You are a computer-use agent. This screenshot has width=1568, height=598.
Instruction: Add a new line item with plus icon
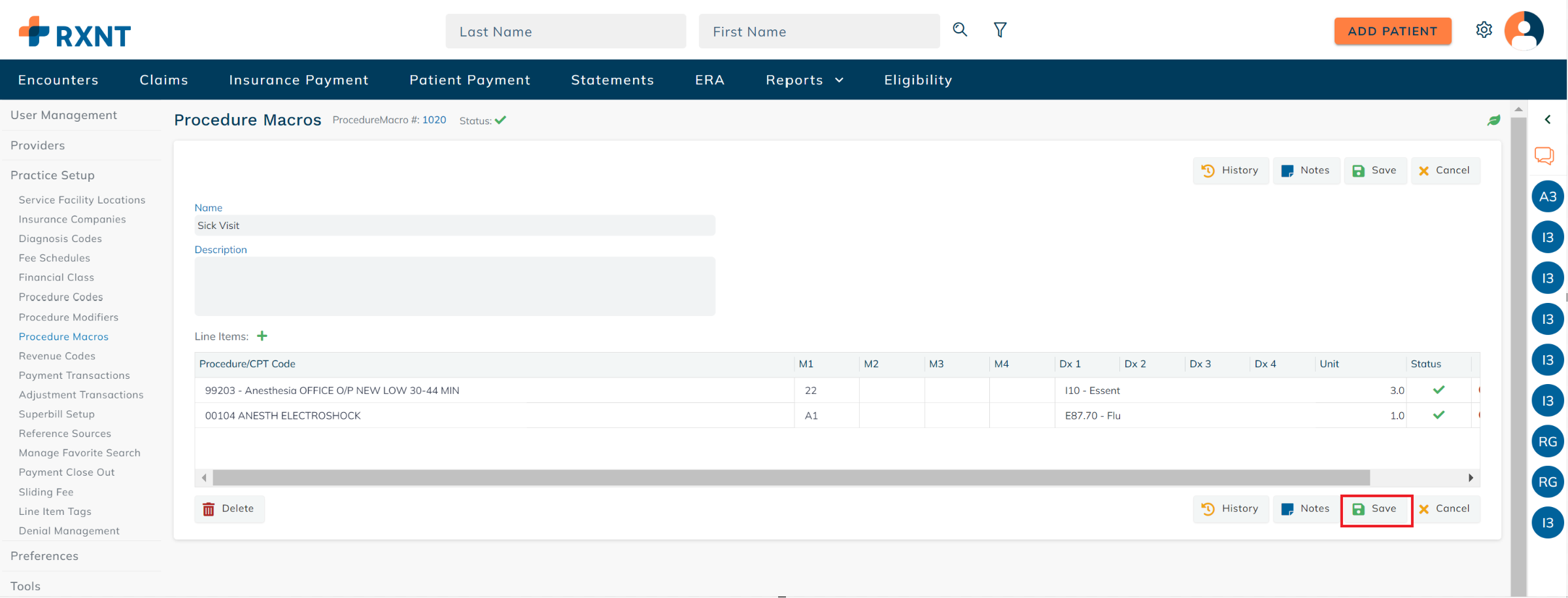[x=262, y=336]
